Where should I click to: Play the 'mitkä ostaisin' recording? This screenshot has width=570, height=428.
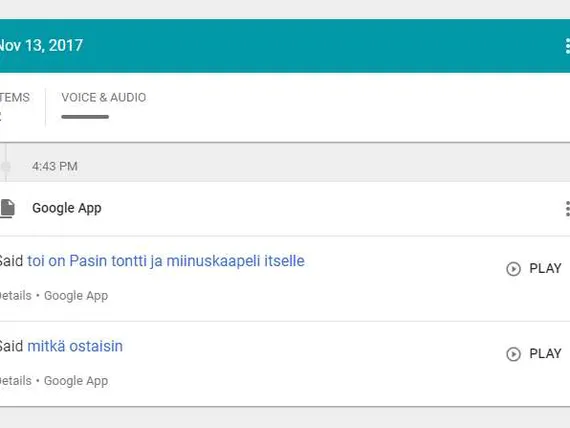[534, 354]
